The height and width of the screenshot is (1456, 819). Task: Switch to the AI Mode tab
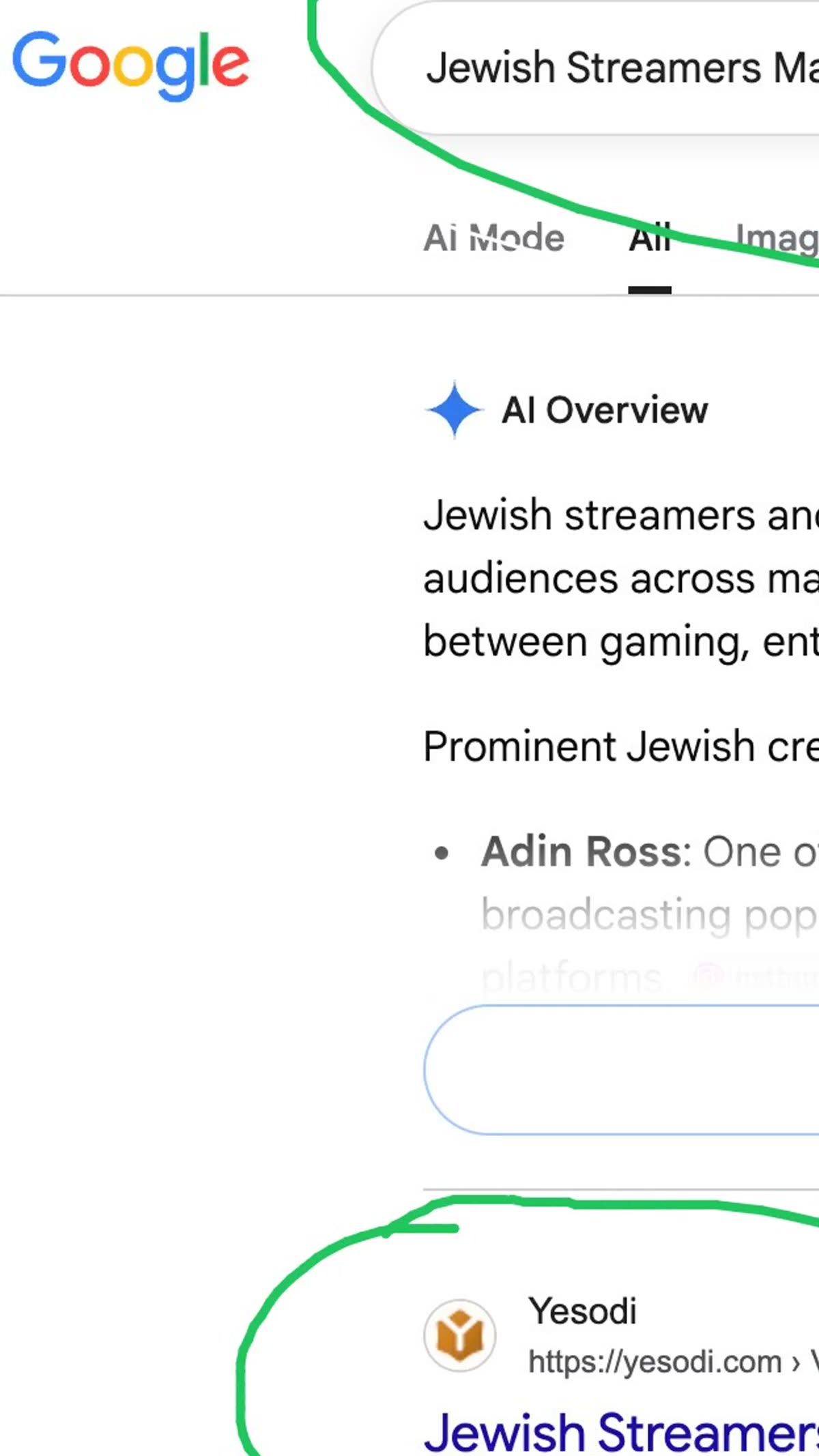click(x=494, y=238)
